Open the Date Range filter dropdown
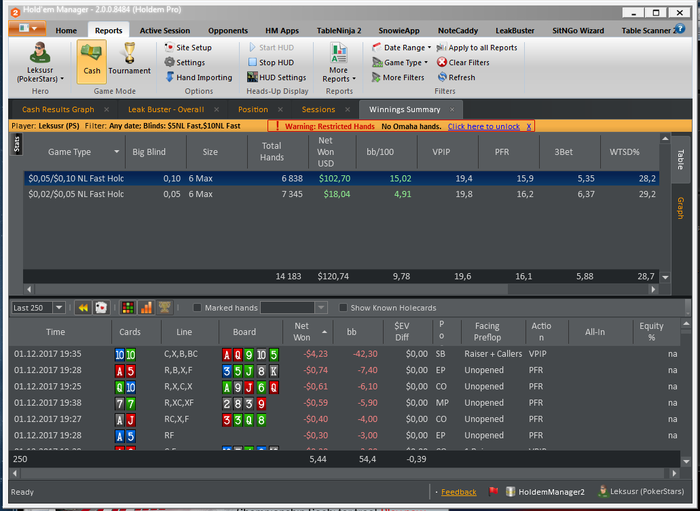Image resolution: width=700 pixels, height=511 pixels. tap(401, 47)
